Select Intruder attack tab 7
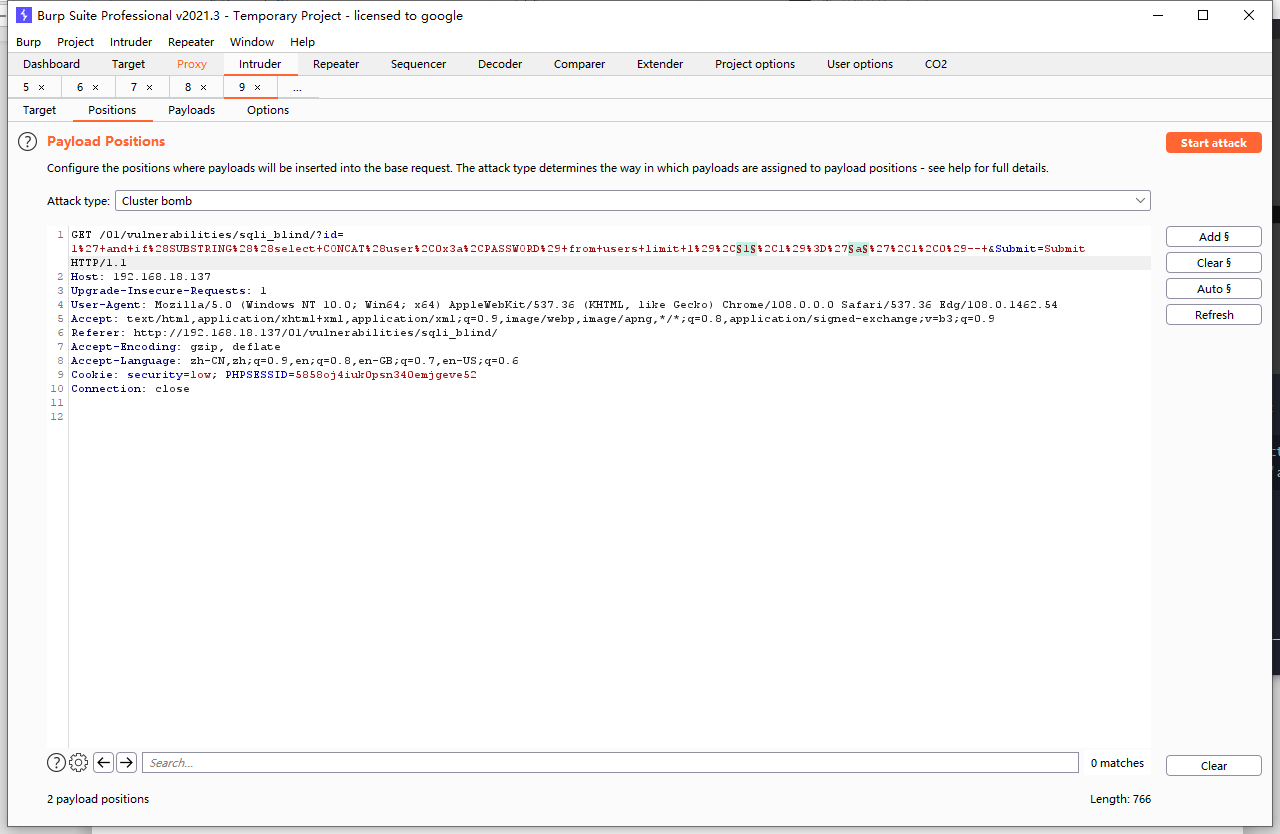 pyautogui.click(x=134, y=88)
